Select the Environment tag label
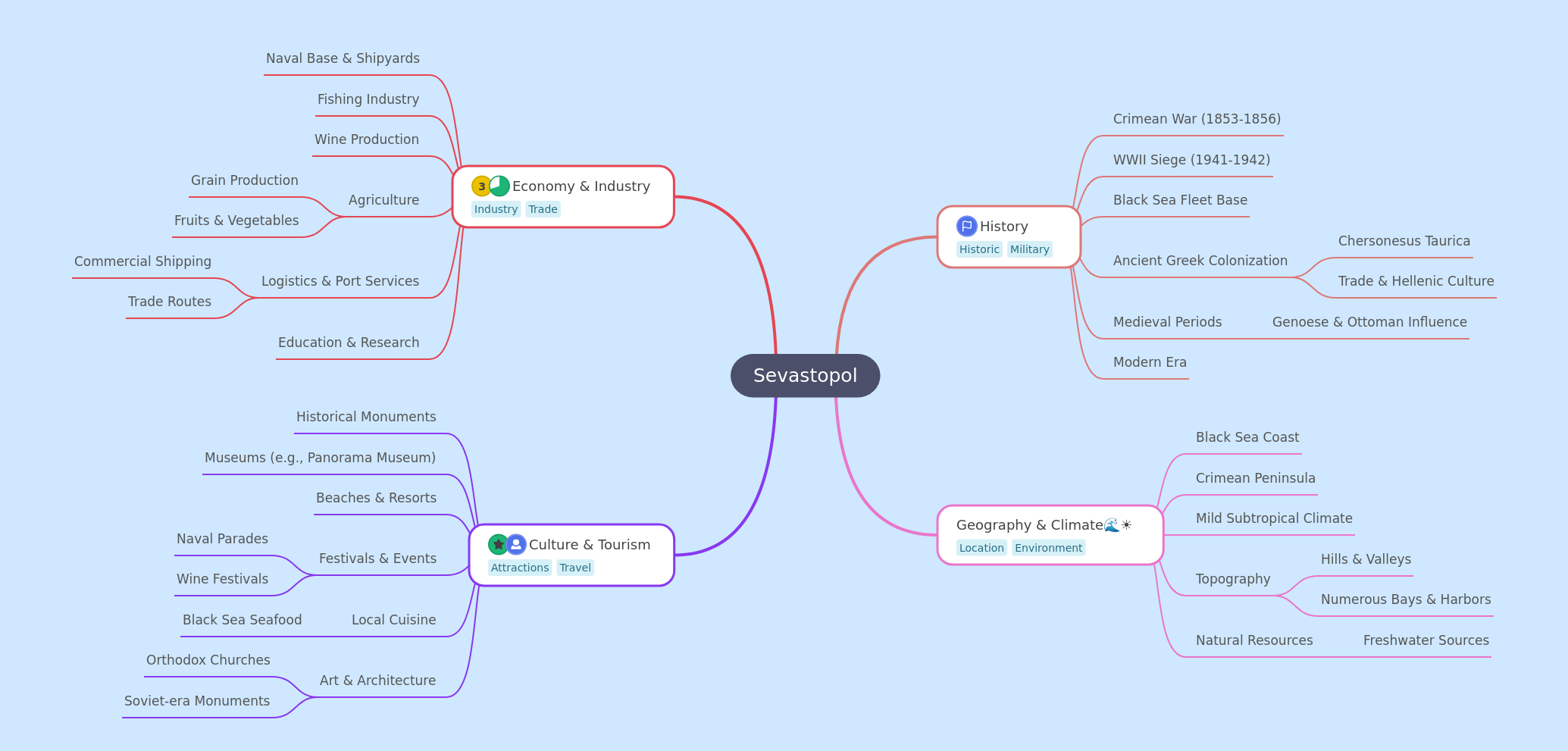The image size is (1568, 751). coord(1048,548)
